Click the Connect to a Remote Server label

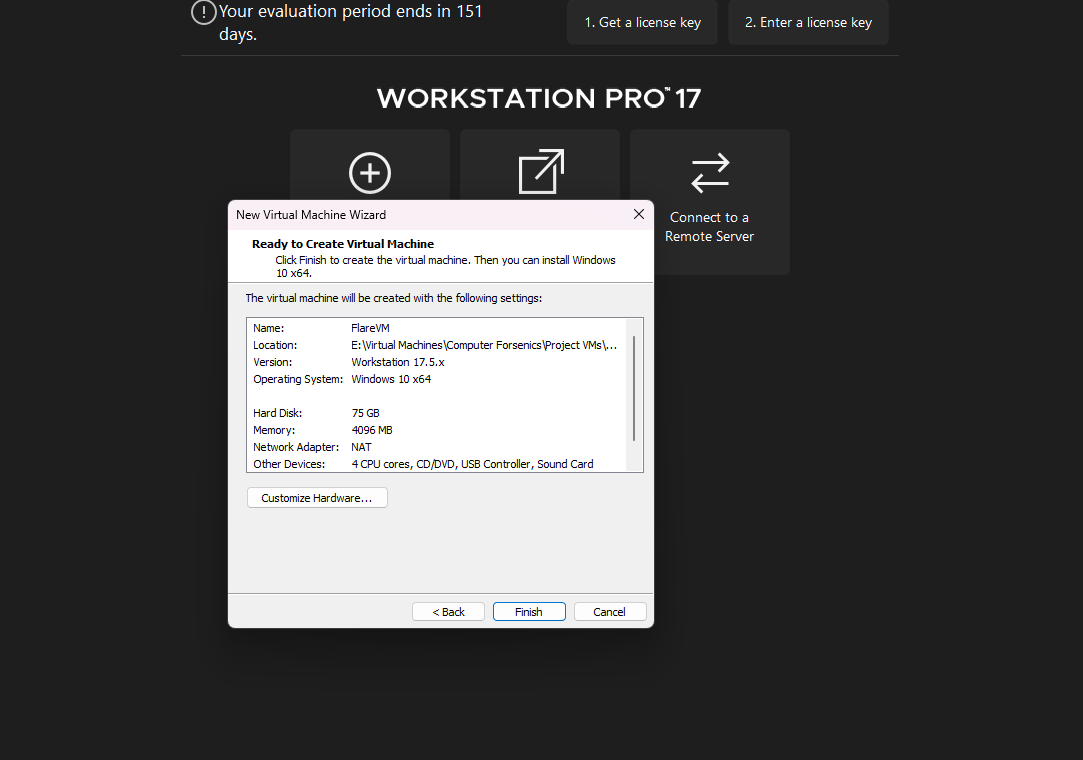point(709,227)
